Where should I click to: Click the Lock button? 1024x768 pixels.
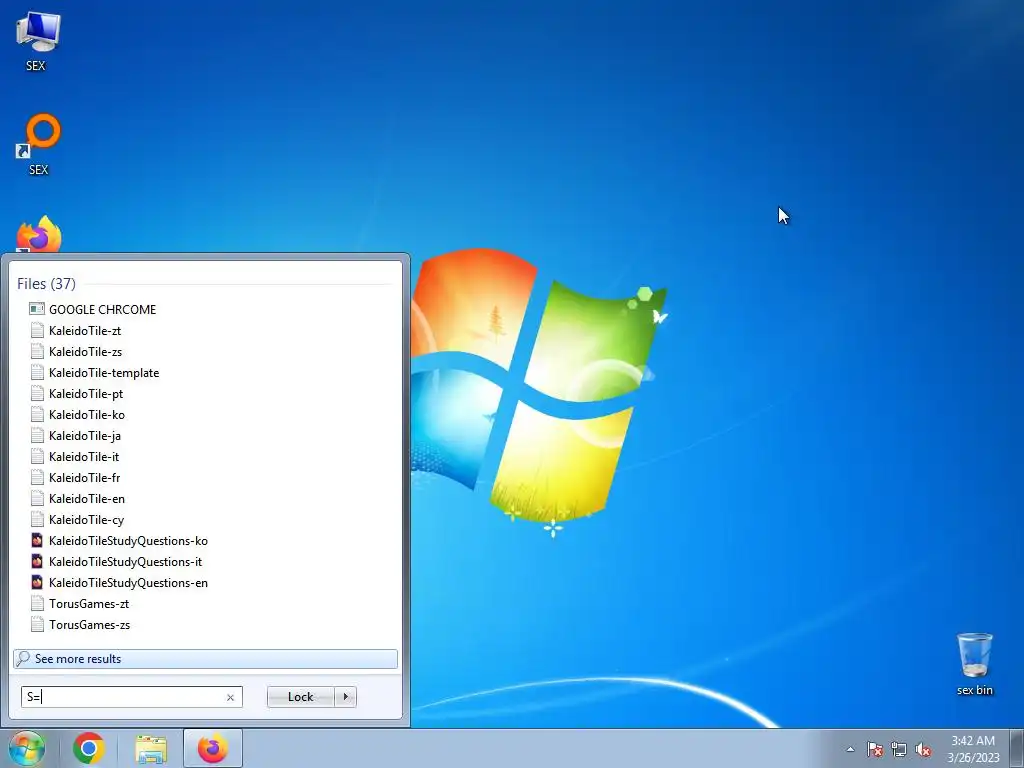pos(300,697)
